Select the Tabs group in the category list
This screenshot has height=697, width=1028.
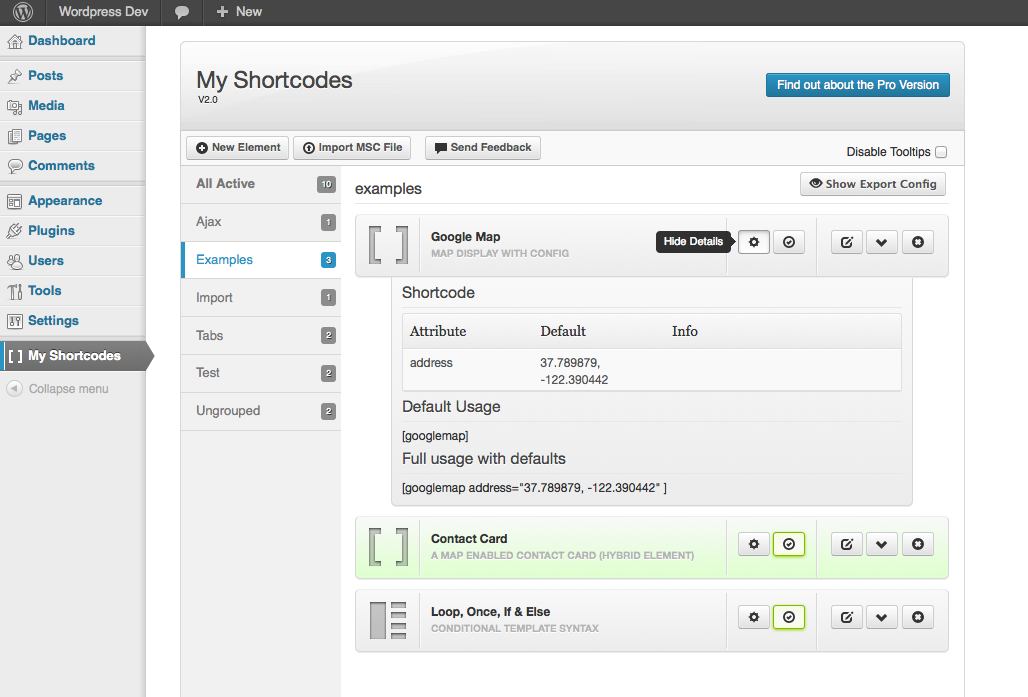[x=261, y=335]
